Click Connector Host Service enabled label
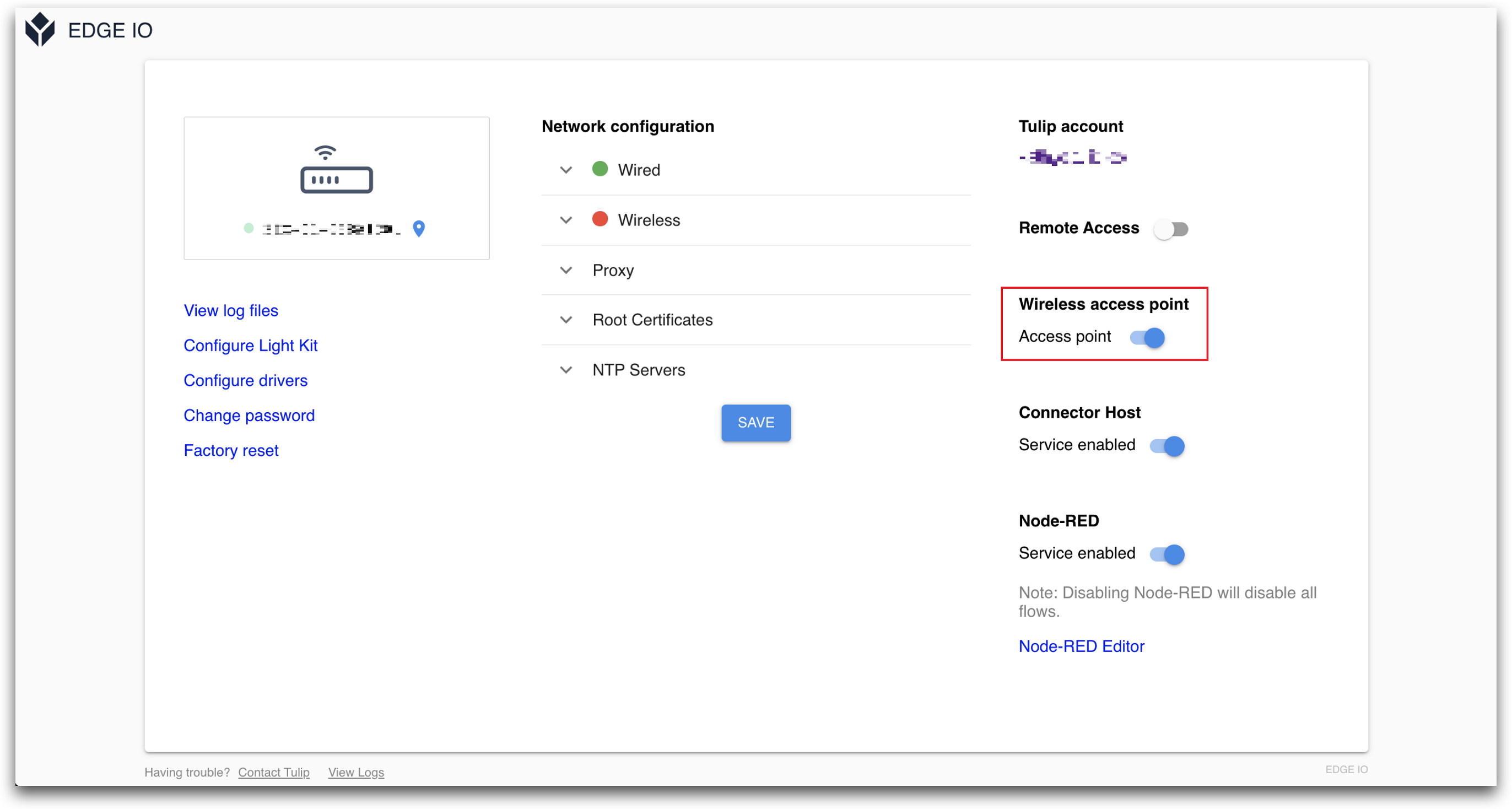The image size is (1512, 809). tap(1077, 445)
